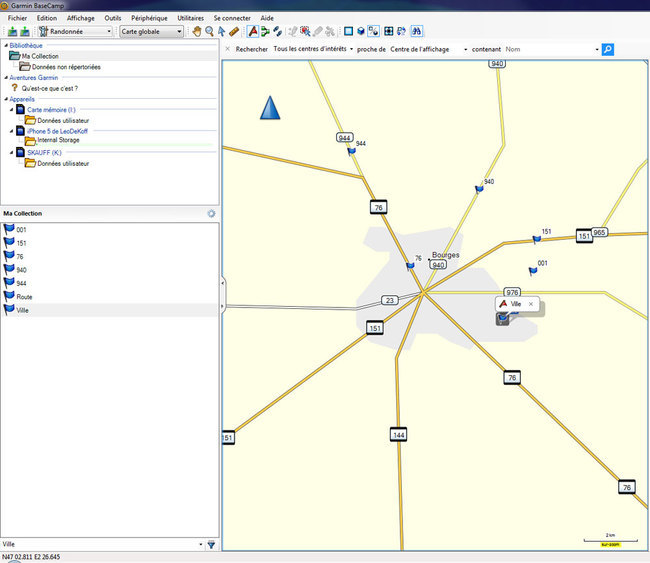Click the Nom search input field

549,49
